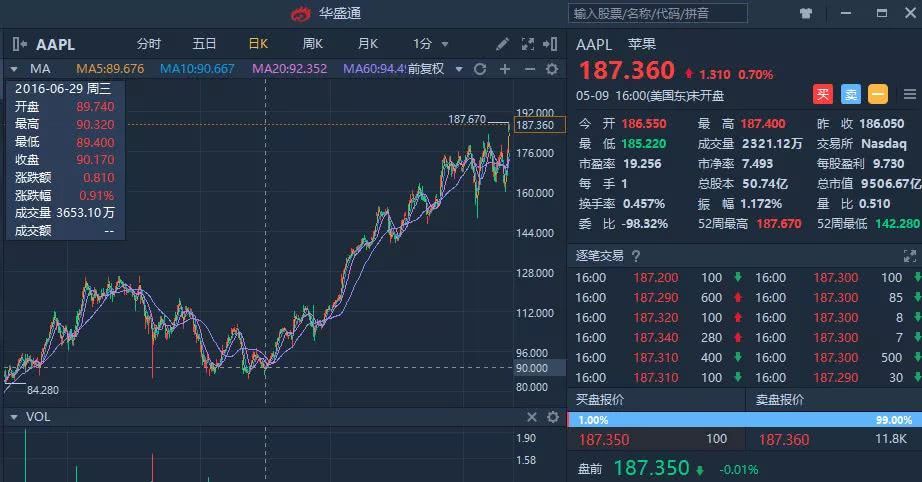Switch to the 分时 intraday tab
This screenshot has width=922, height=482.
coord(149,44)
